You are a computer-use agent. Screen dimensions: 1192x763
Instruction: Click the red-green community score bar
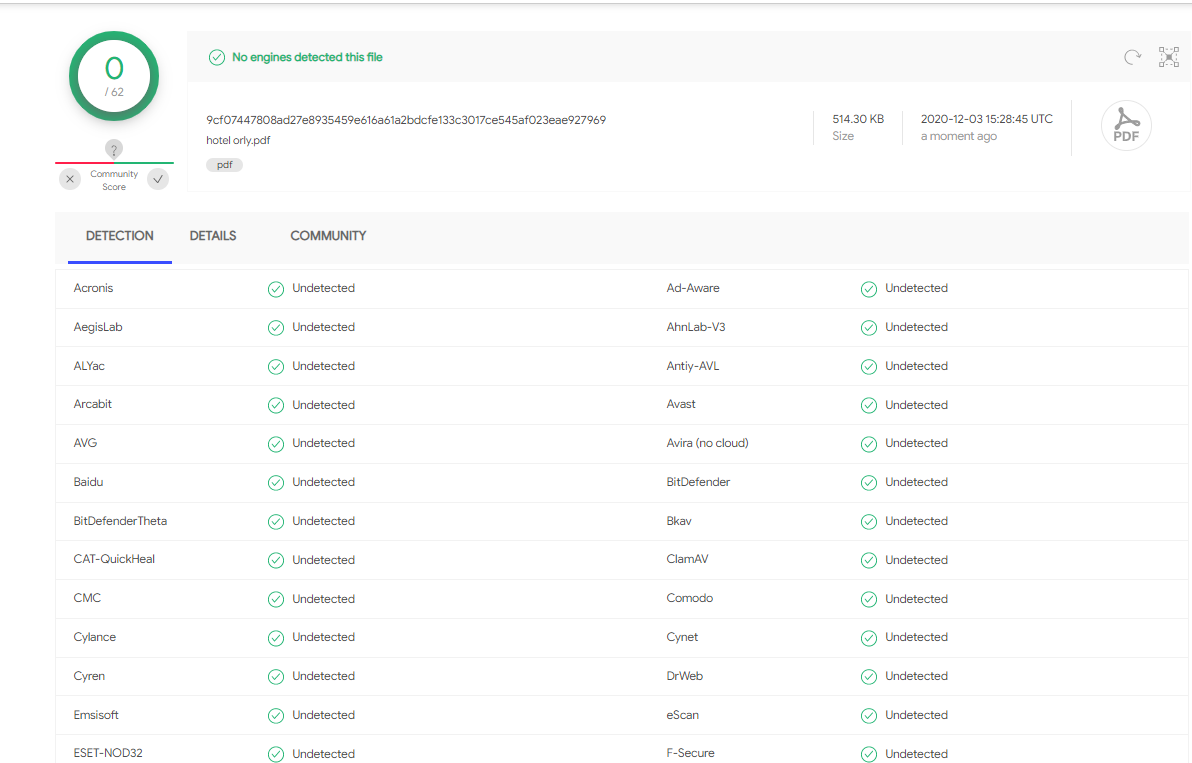(x=114, y=162)
